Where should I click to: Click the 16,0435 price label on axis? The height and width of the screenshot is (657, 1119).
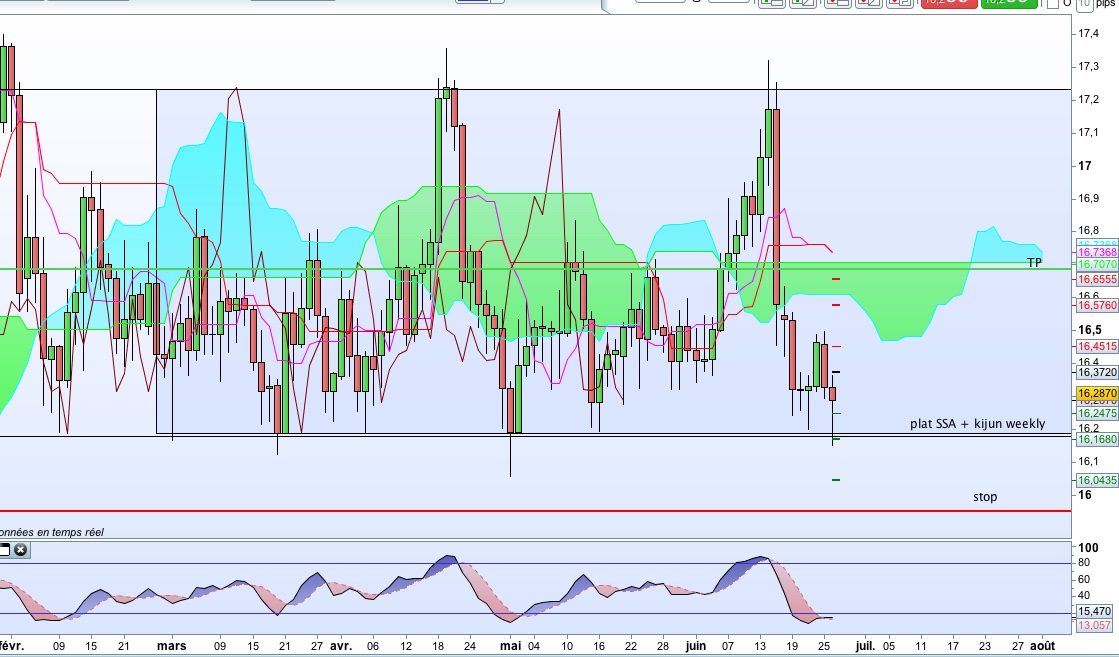1095,480
